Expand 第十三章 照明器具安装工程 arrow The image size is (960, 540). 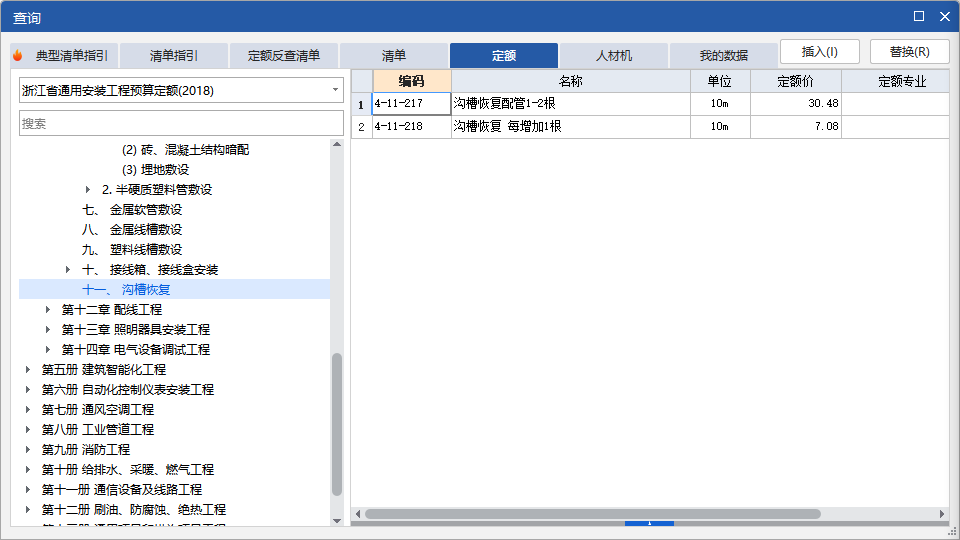47,330
